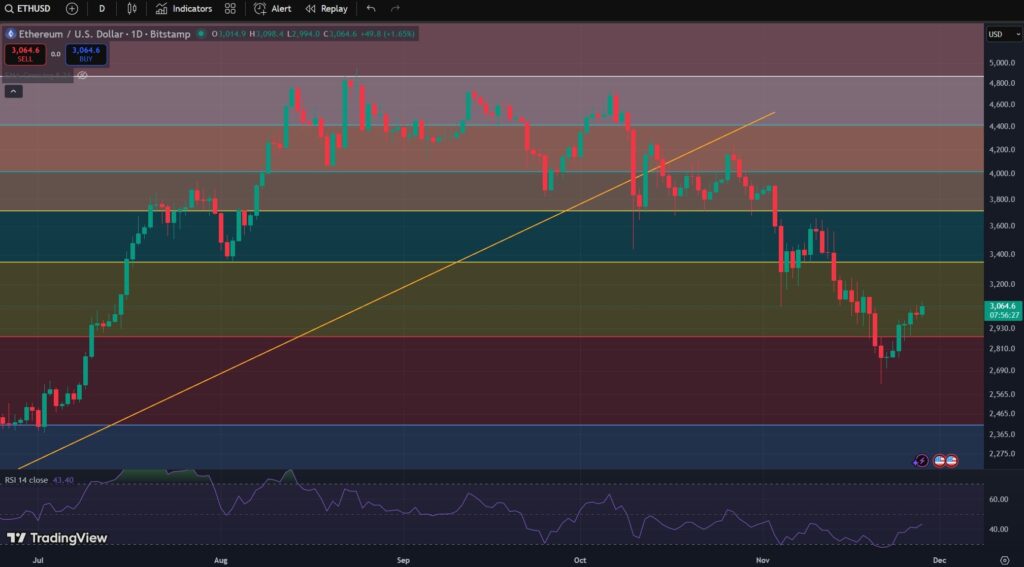
Task: Click the add symbol plus icon
Action: click(x=72, y=9)
